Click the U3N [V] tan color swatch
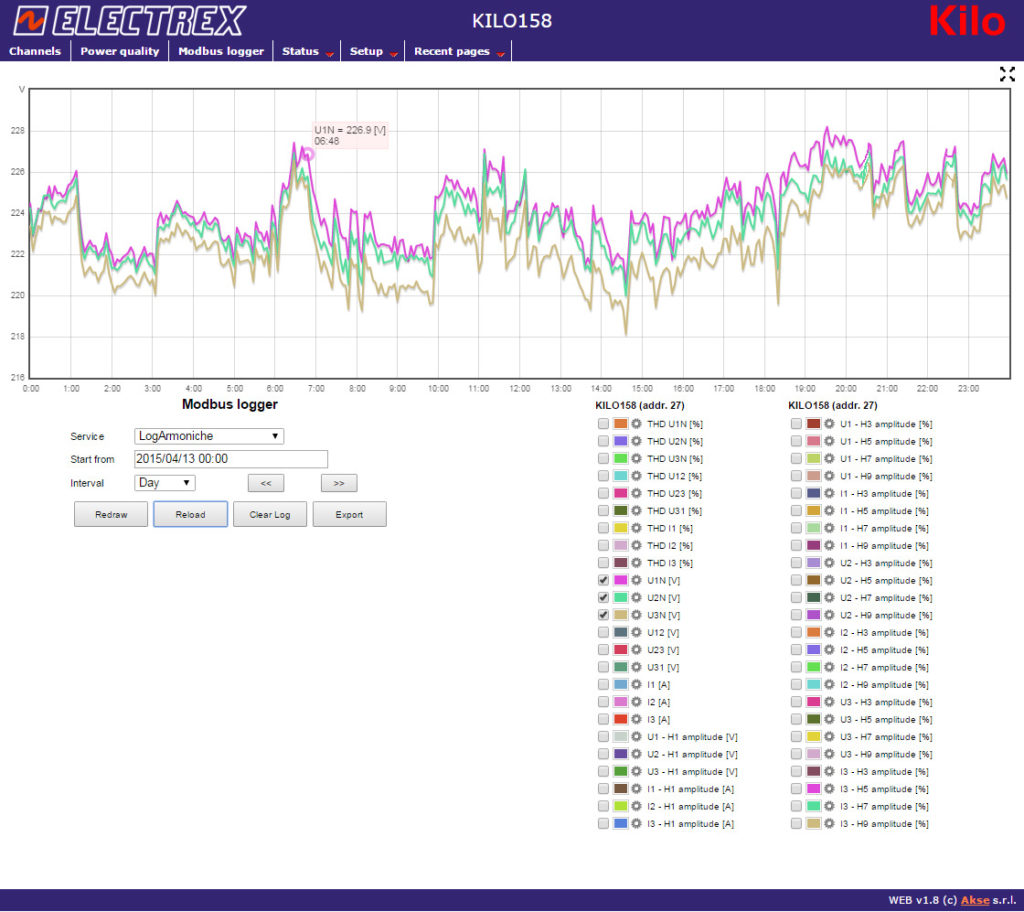This screenshot has width=1024, height=912. (x=620, y=615)
